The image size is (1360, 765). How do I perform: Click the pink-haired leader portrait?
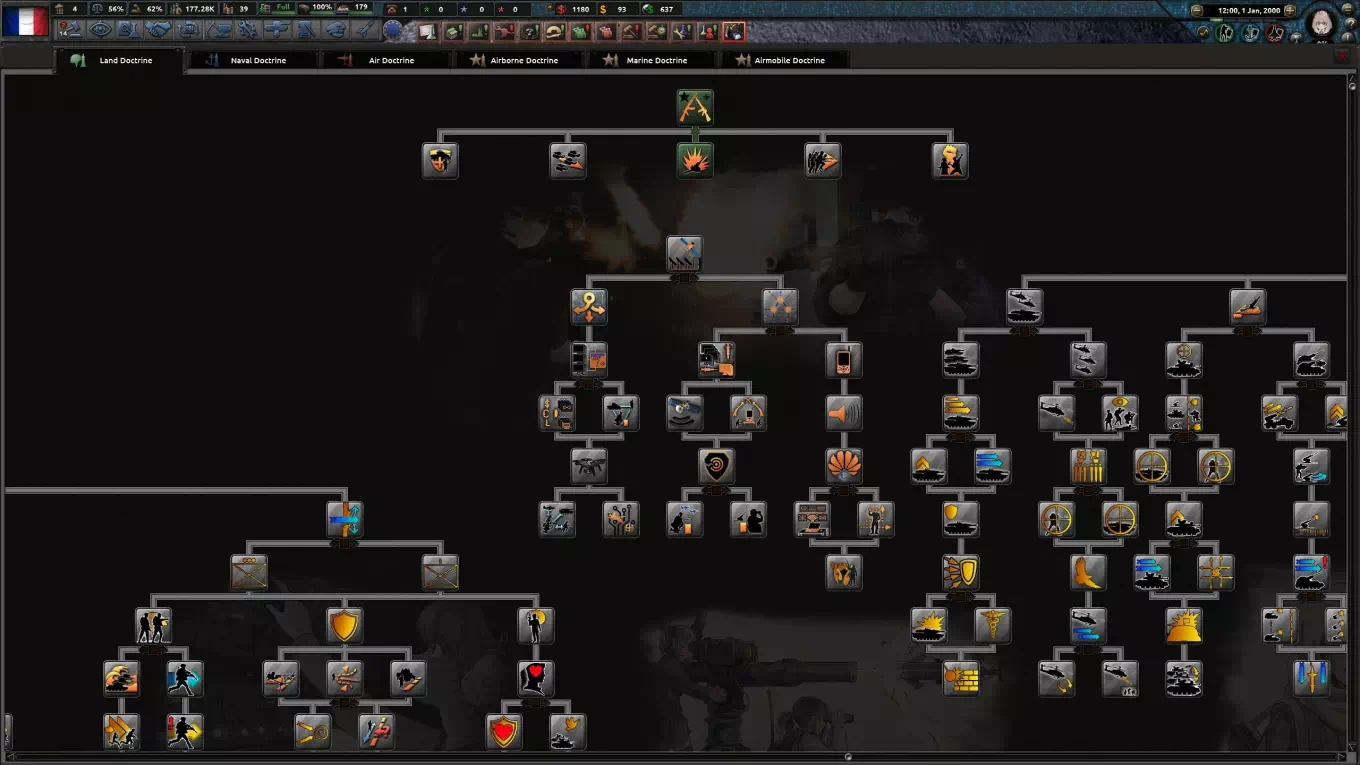[x=1323, y=22]
